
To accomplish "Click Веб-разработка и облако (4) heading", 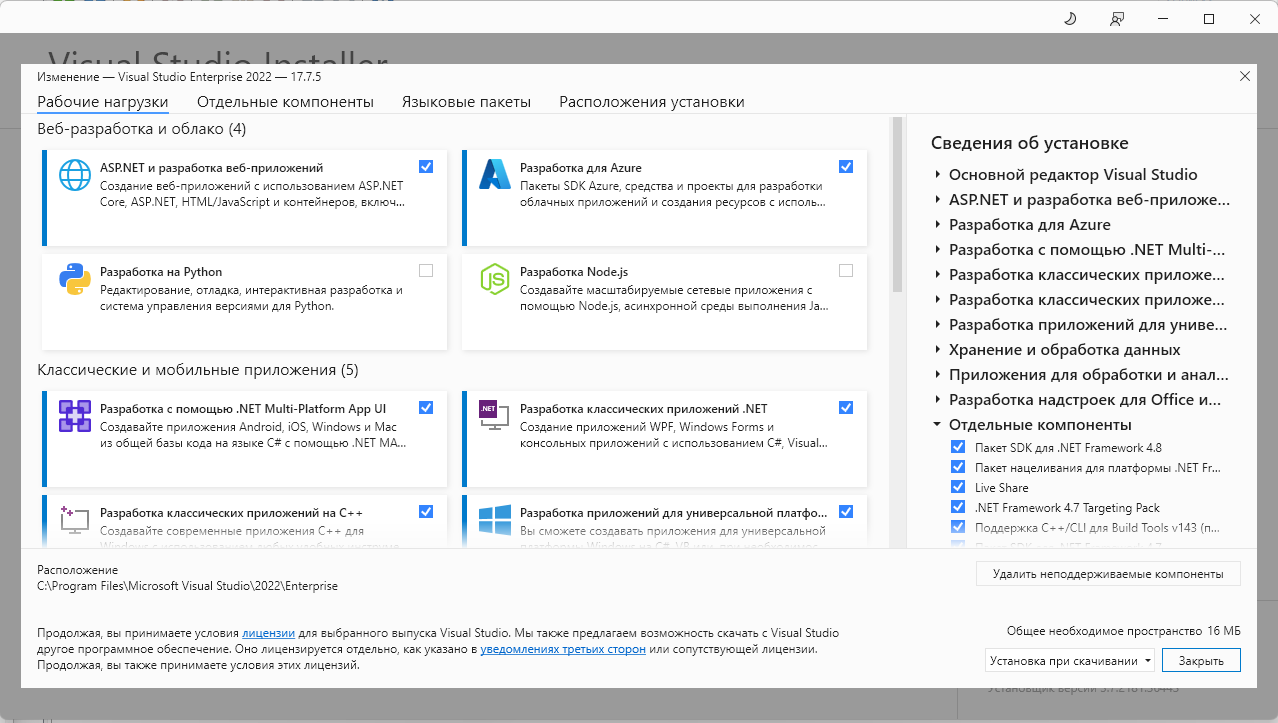I will click(x=141, y=129).
